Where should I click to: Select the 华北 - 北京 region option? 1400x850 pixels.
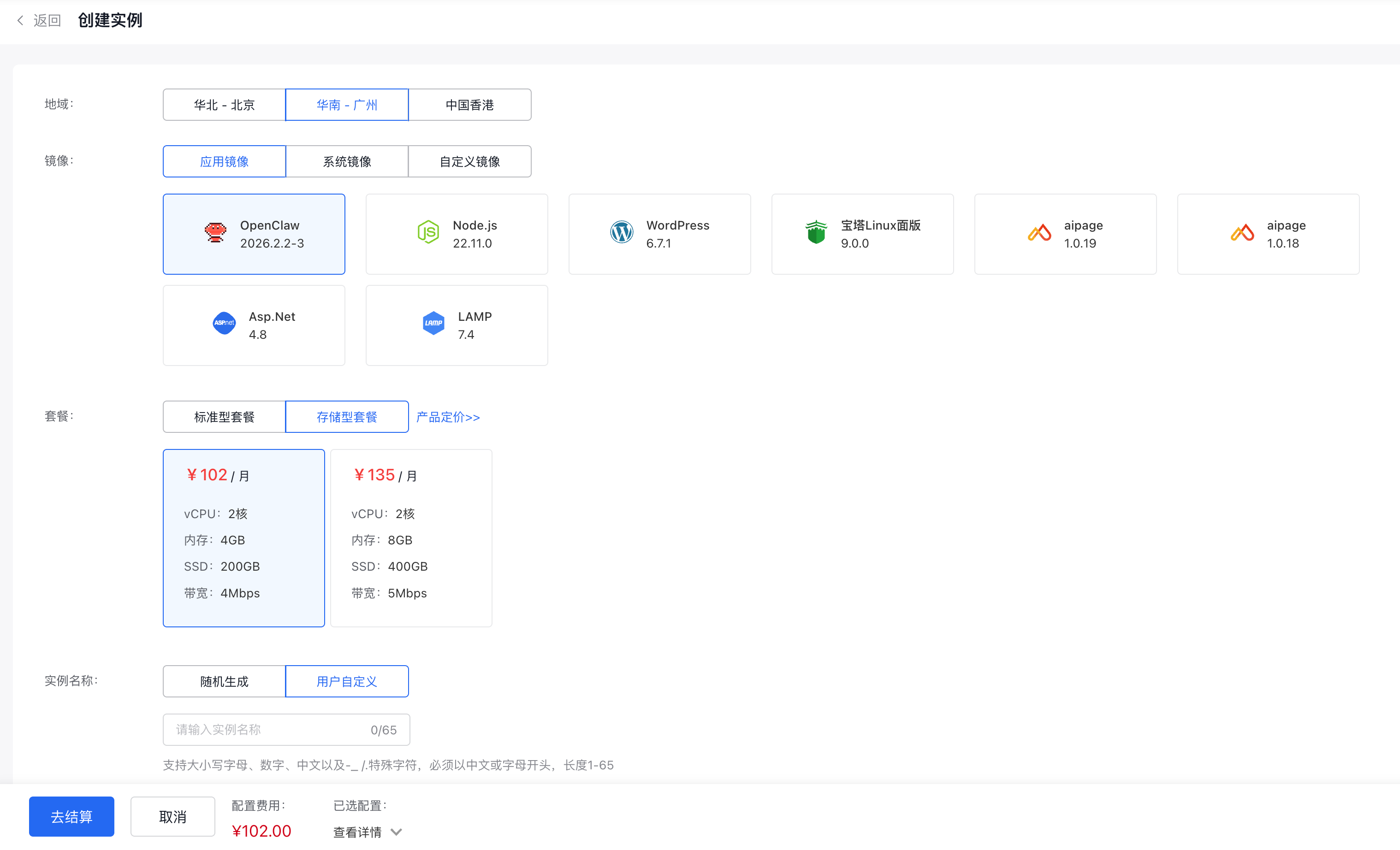[224, 105]
